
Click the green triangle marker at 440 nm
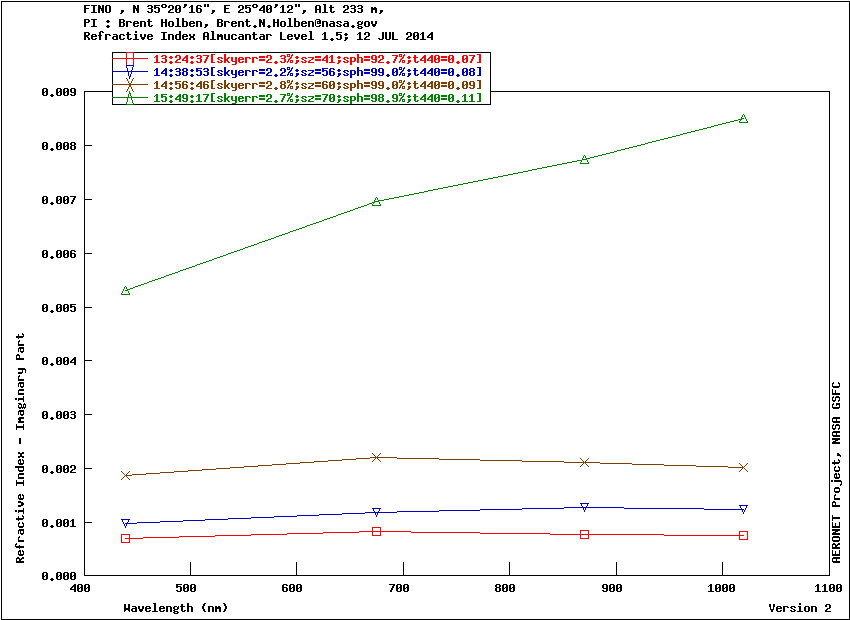click(x=126, y=290)
